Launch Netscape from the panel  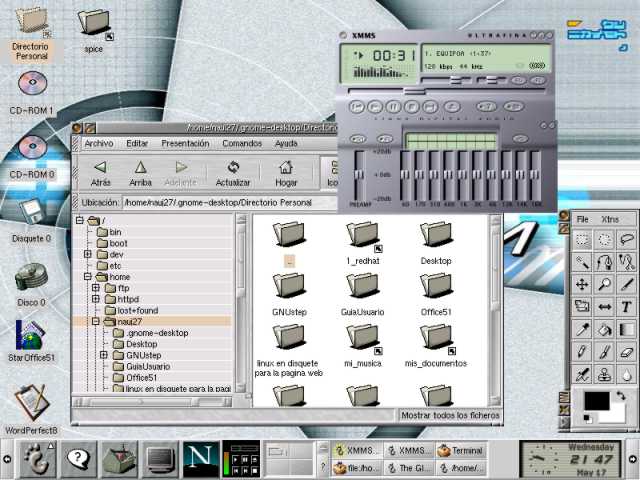201,459
